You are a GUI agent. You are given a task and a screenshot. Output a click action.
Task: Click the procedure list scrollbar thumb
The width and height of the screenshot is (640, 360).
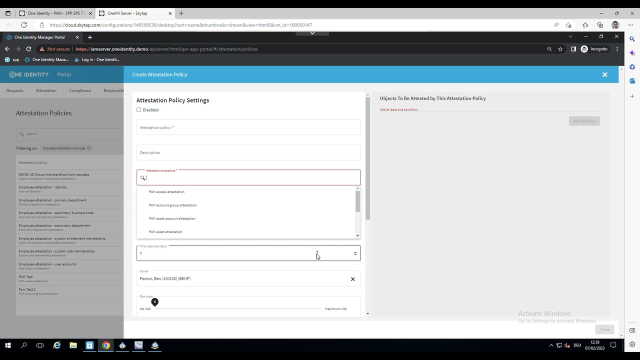(x=358, y=202)
